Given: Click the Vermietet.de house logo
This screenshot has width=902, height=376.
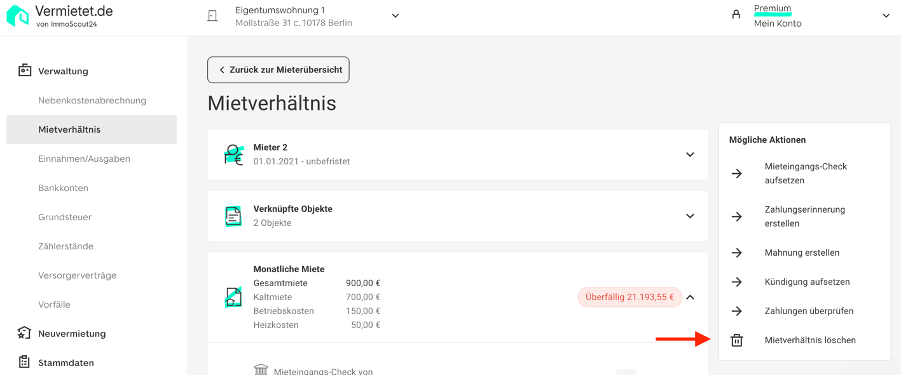Looking at the screenshot, I should (x=17, y=16).
